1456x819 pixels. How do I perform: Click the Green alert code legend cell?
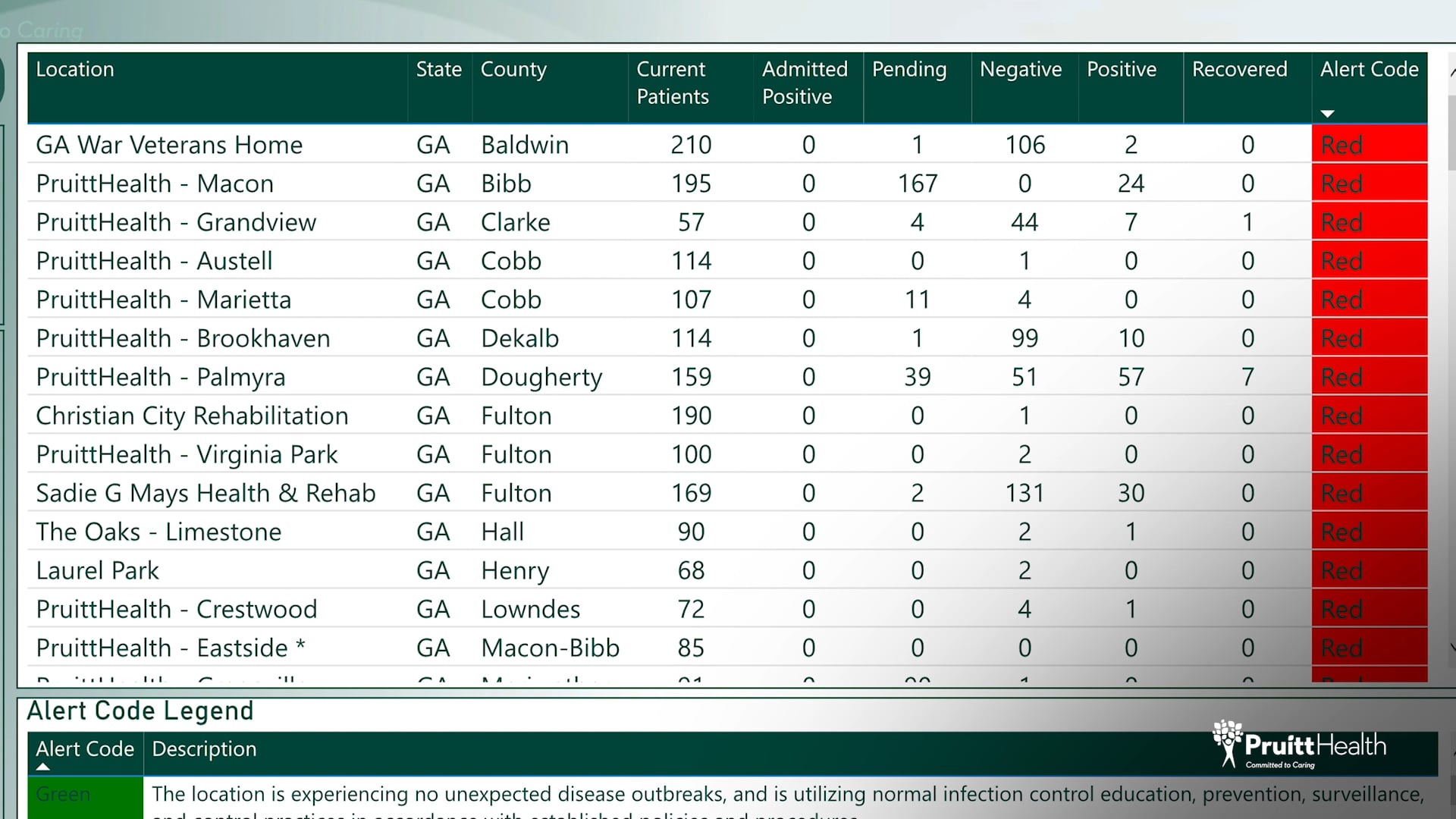(85, 797)
